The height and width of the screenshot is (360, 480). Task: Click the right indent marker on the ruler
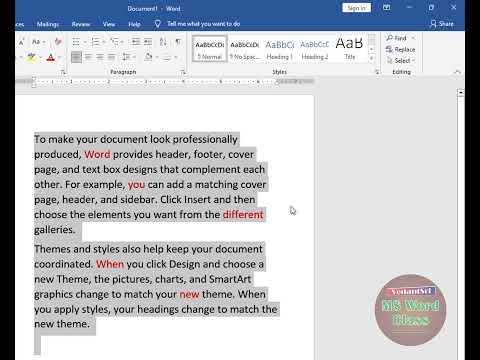tap(277, 83)
